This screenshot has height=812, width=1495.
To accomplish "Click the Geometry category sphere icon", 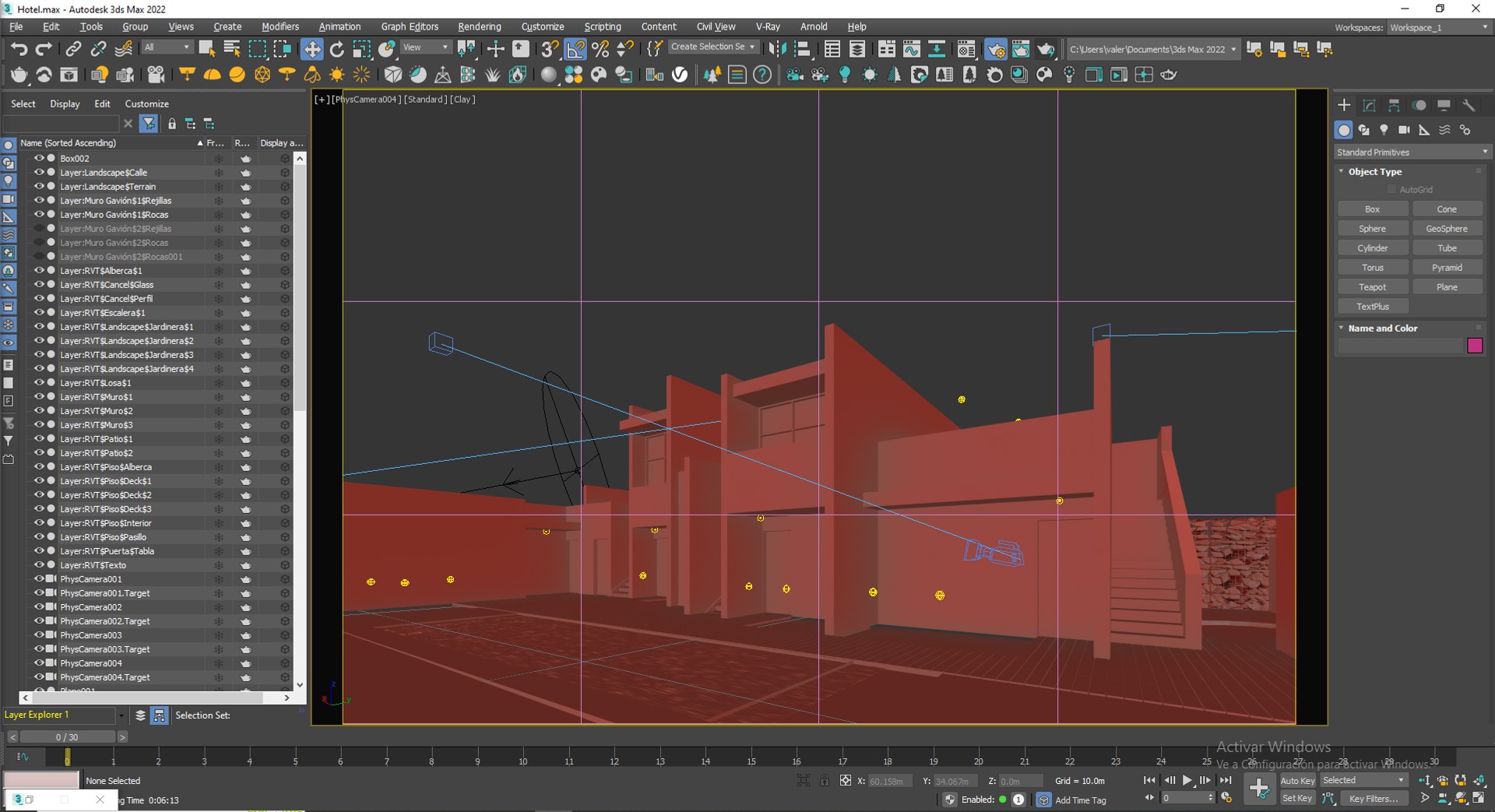I will 1344,130.
